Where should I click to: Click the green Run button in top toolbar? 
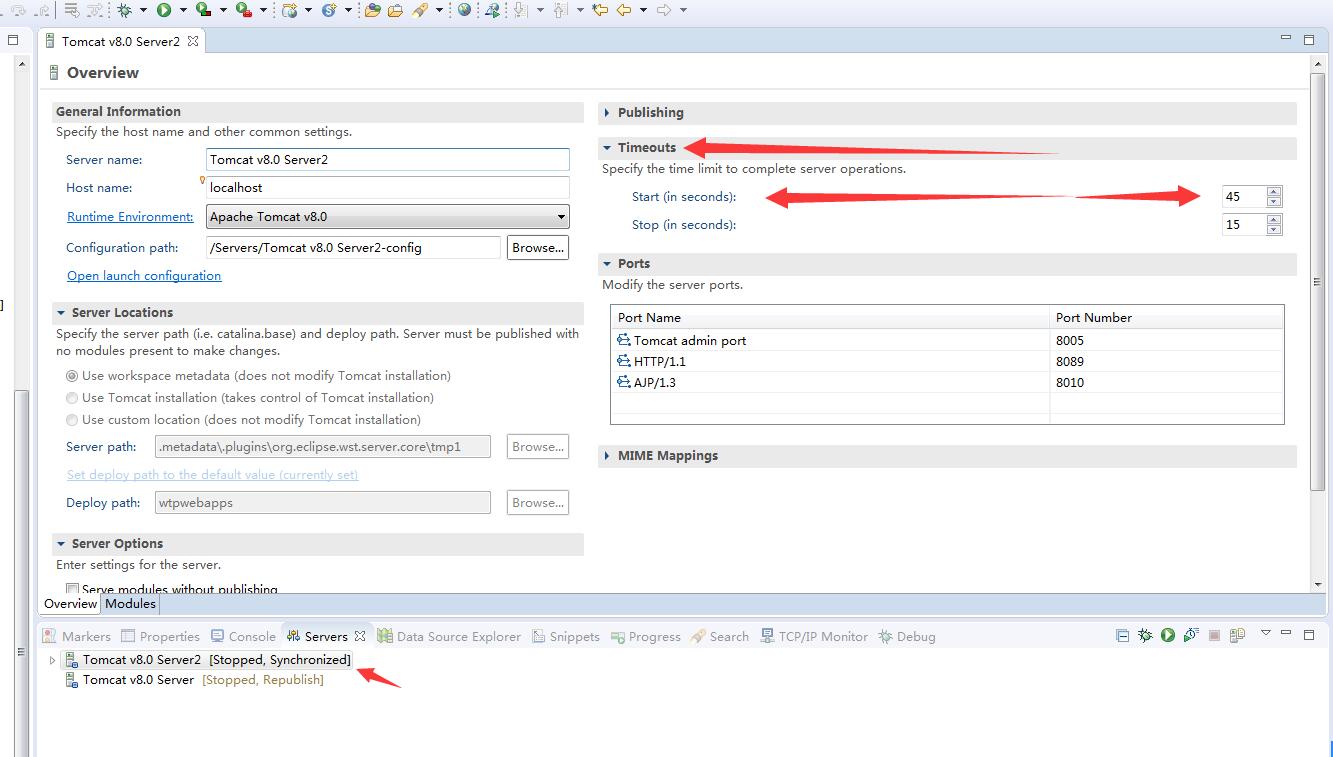pos(164,10)
